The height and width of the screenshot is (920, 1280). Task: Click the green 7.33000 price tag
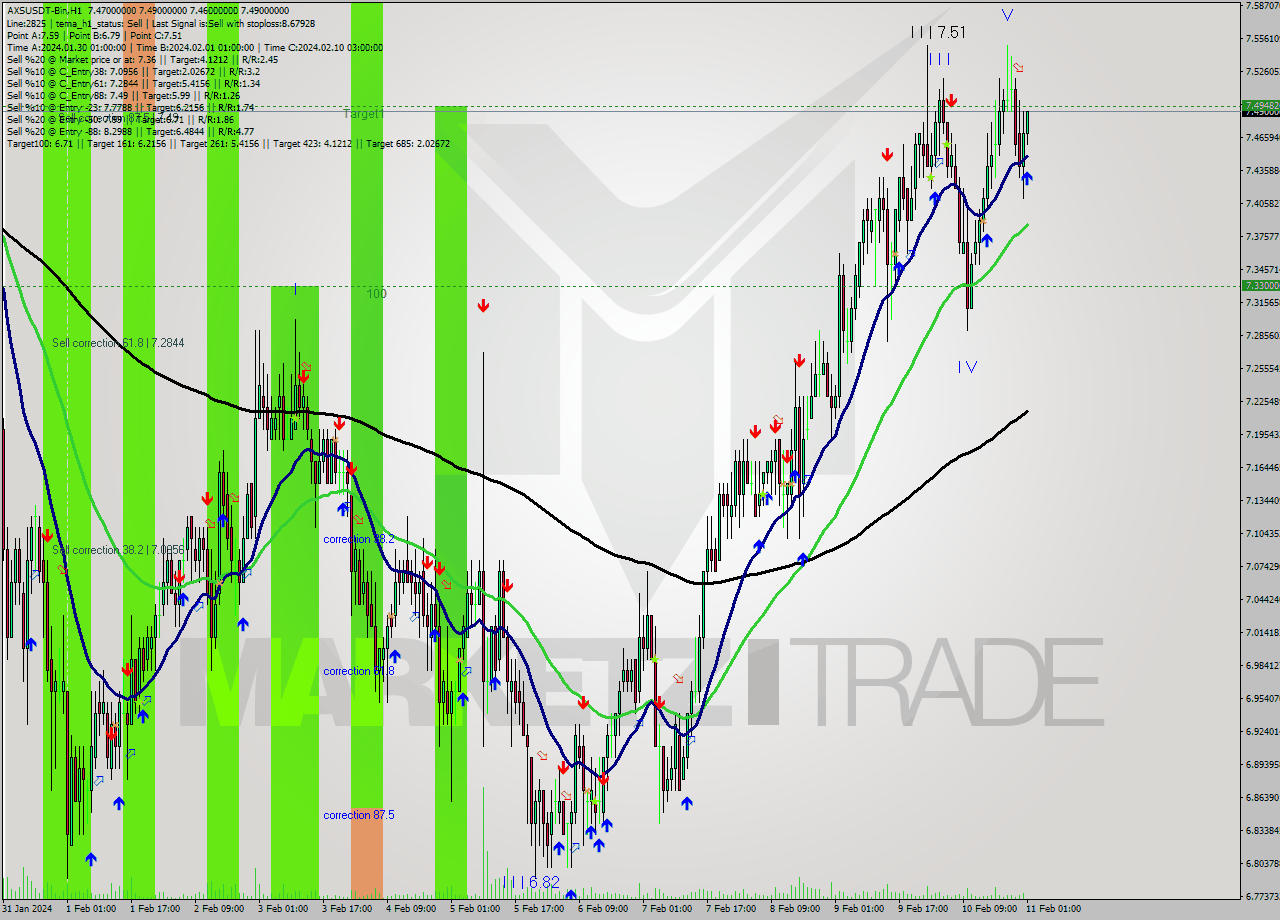point(1260,285)
